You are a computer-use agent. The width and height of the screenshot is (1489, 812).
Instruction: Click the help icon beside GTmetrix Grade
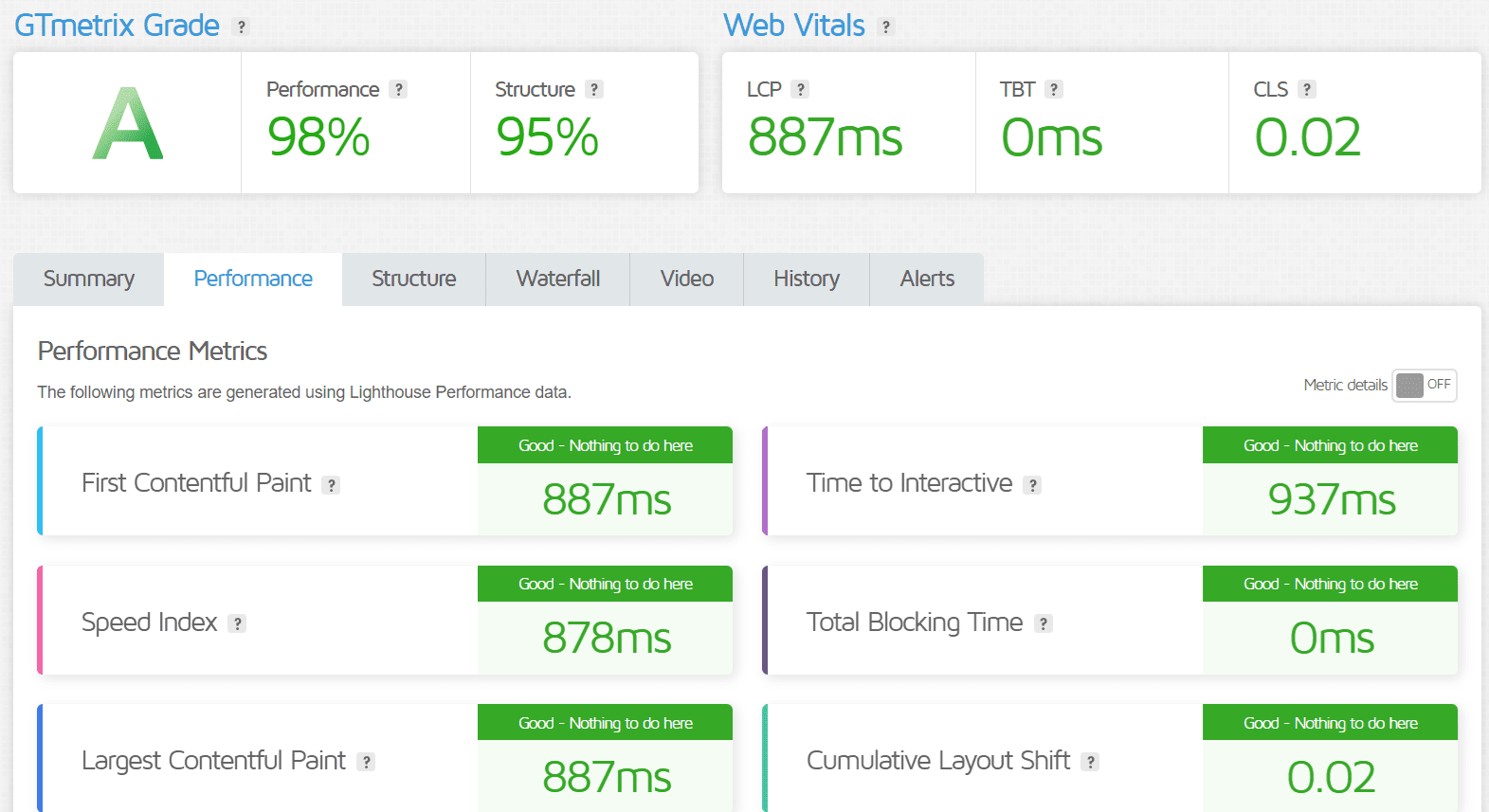point(242,27)
